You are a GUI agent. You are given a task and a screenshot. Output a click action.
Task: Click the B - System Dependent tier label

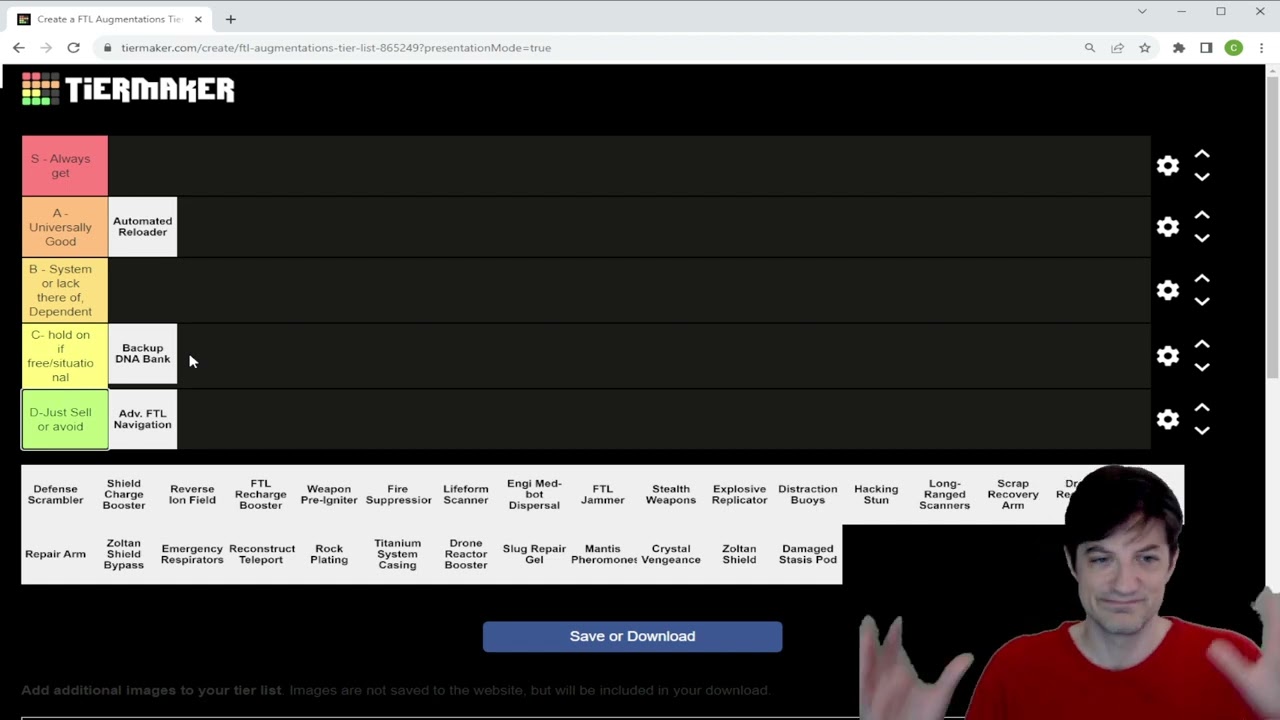tap(65, 290)
